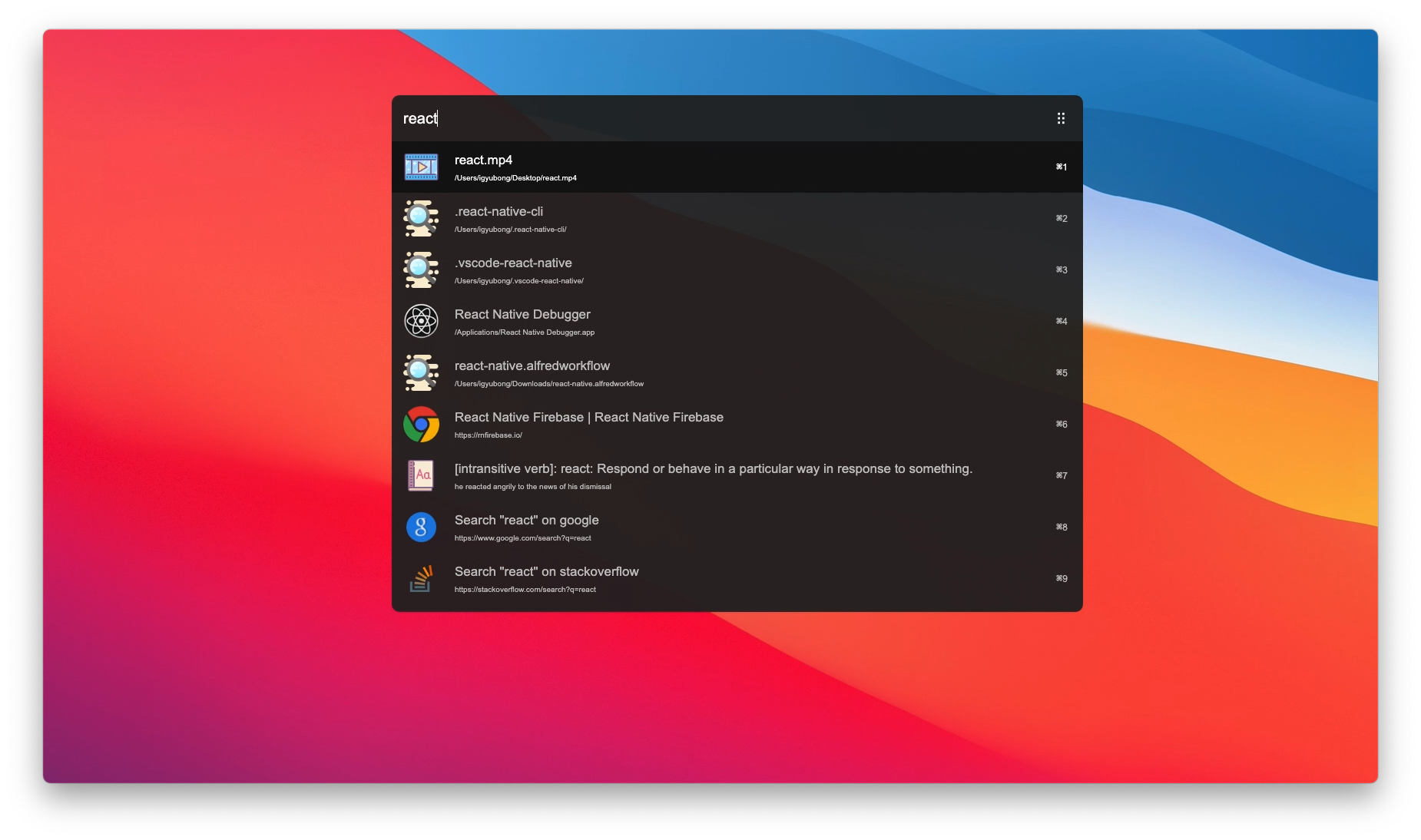Choose Search "react" on stackoverflow
Screen dimensions: 1421x840
(x=546, y=571)
